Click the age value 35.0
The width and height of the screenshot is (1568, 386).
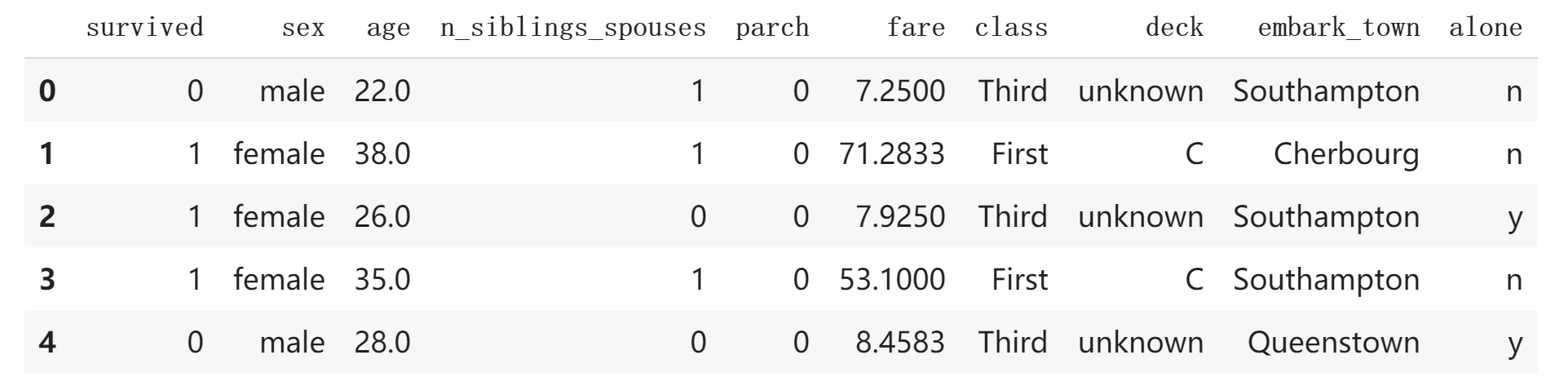(382, 279)
